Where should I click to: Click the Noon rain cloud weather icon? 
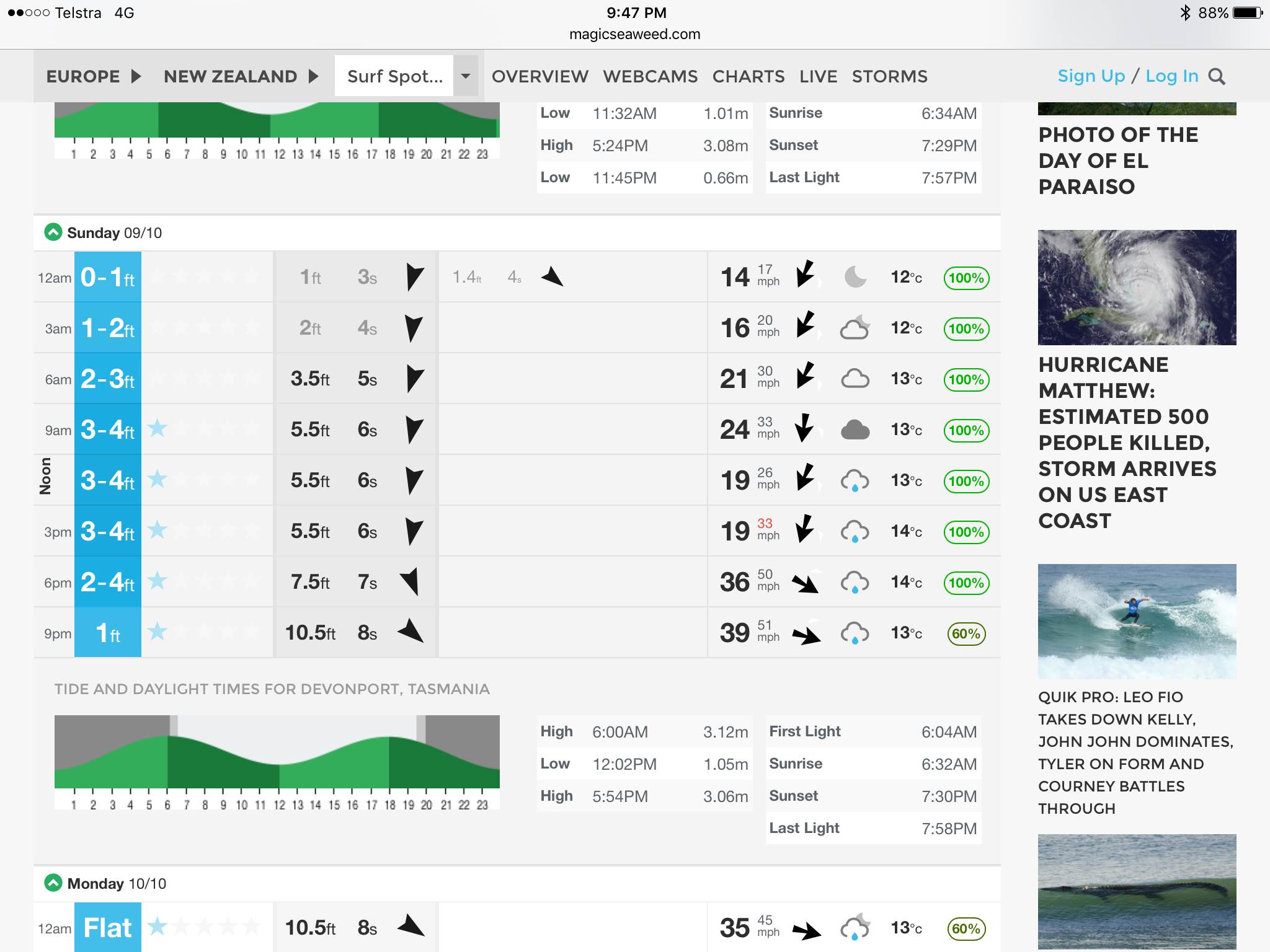855,480
